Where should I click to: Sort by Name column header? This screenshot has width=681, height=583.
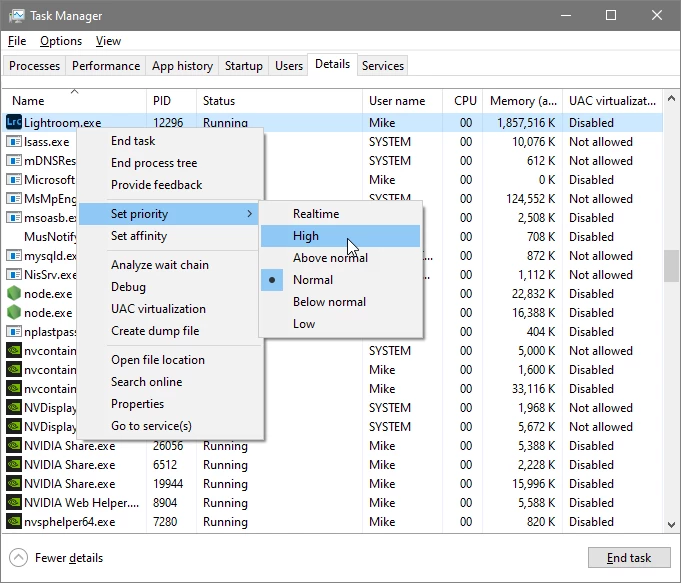74,101
